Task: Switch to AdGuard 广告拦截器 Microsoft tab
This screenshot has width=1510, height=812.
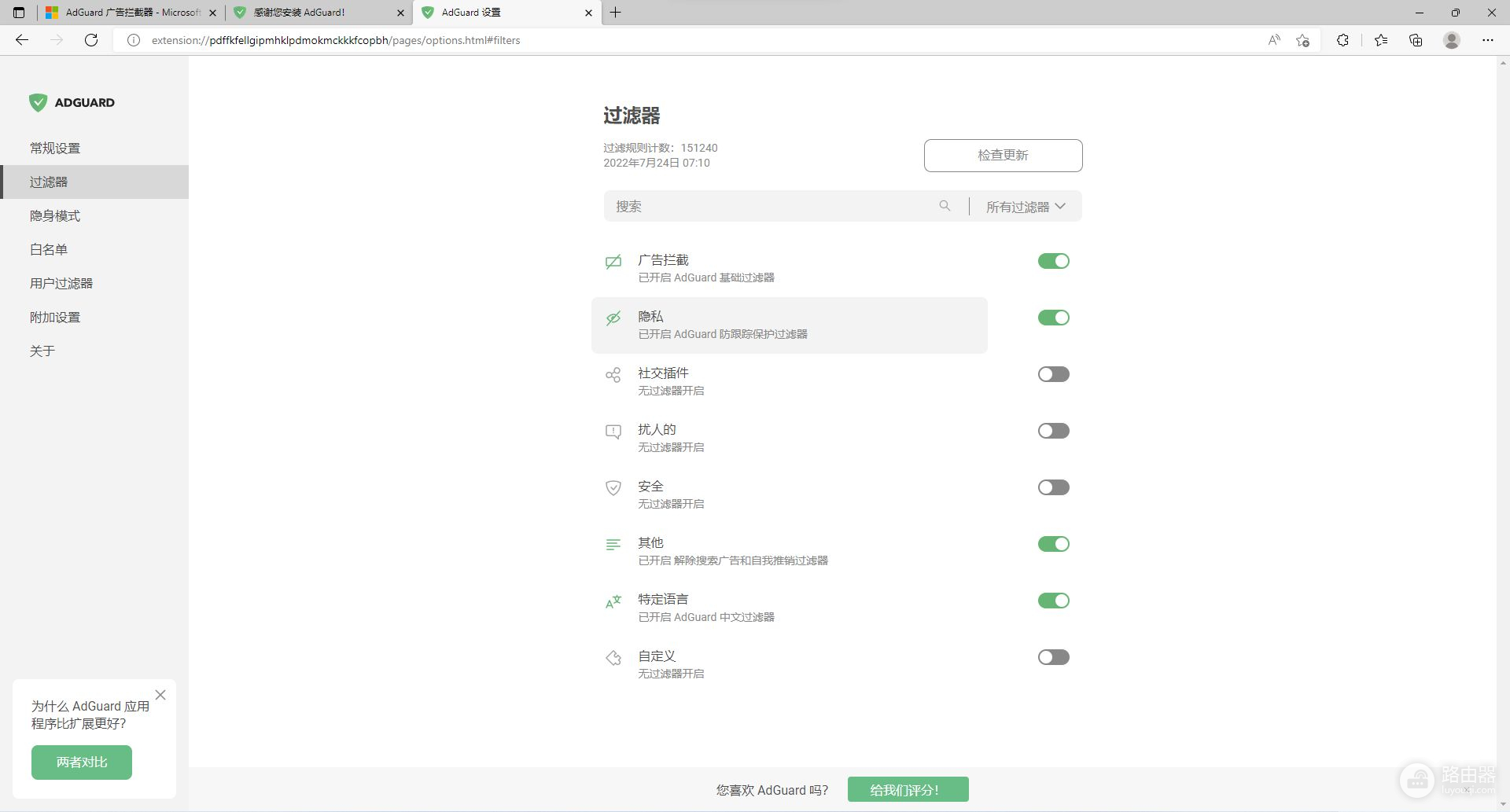Action: pyautogui.click(x=131, y=13)
